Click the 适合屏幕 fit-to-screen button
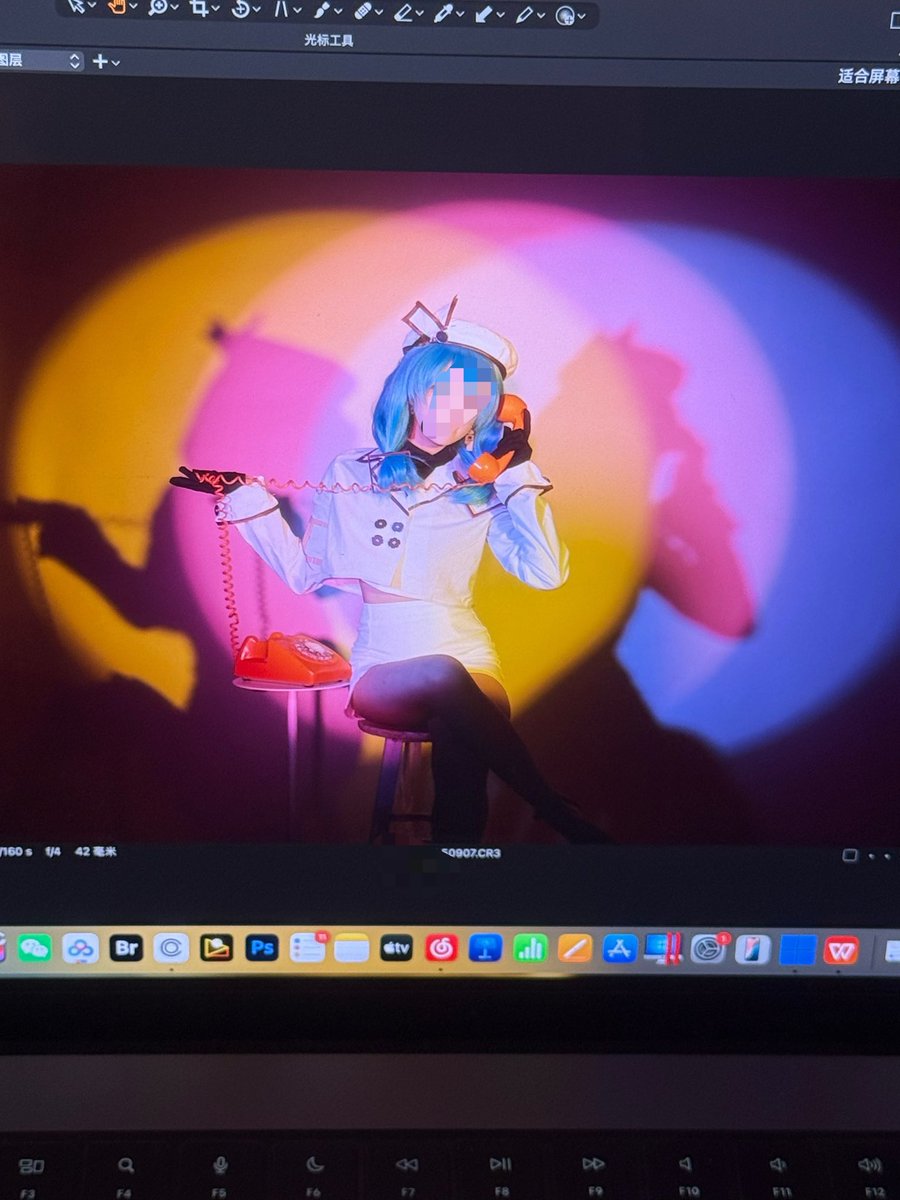Image resolution: width=900 pixels, height=1200 pixels. coord(868,76)
